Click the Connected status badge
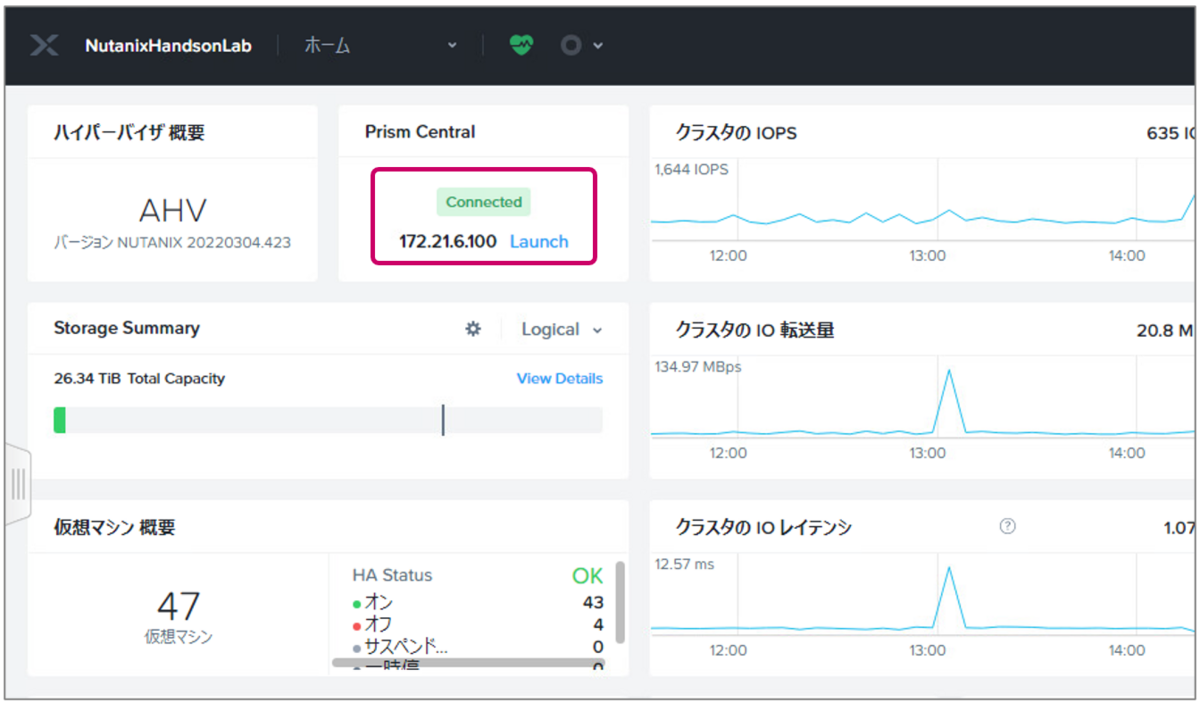Image resolution: width=1200 pixels, height=703 pixels. [484, 202]
